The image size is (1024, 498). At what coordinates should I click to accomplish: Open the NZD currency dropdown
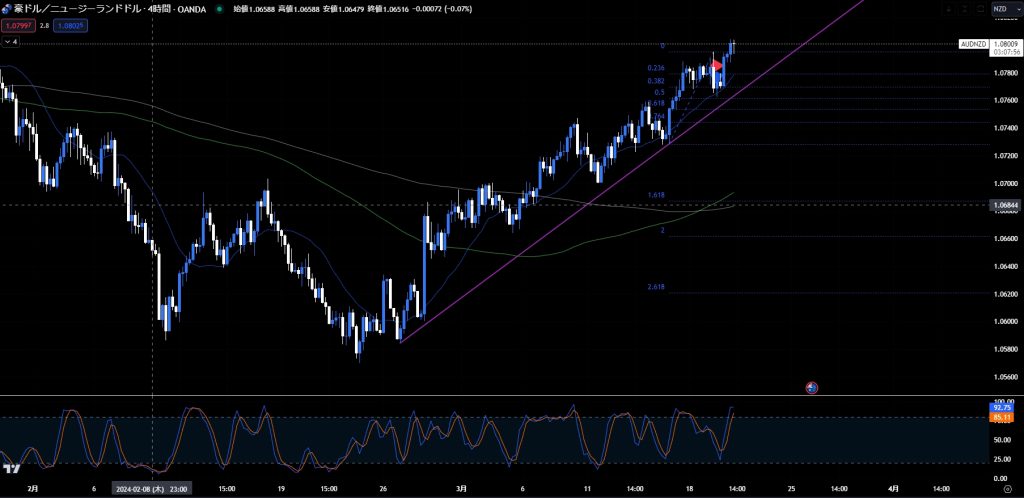tap(1004, 9)
